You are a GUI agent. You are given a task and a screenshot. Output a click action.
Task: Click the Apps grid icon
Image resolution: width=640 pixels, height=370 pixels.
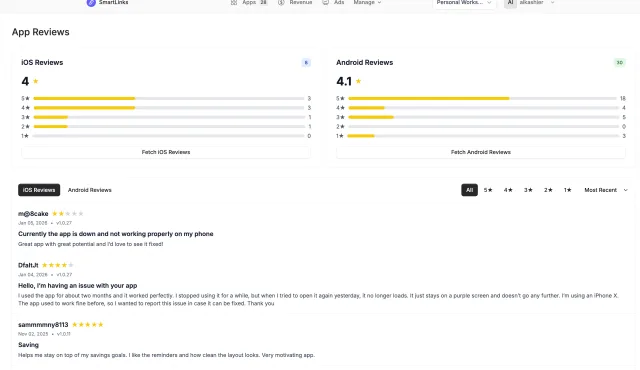click(234, 2)
